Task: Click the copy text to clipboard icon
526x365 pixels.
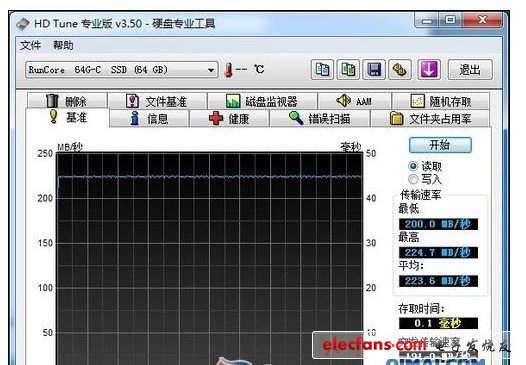Action: pyautogui.click(x=322, y=69)
